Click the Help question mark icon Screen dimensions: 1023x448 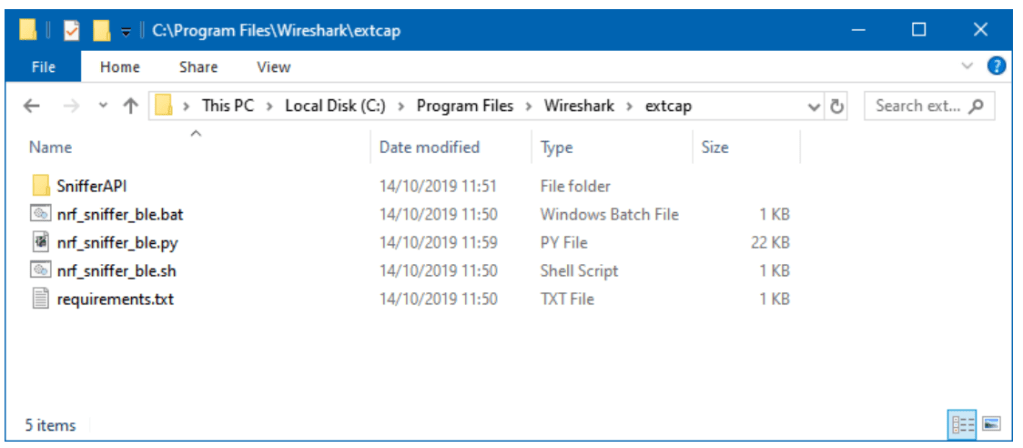[996, 67]
